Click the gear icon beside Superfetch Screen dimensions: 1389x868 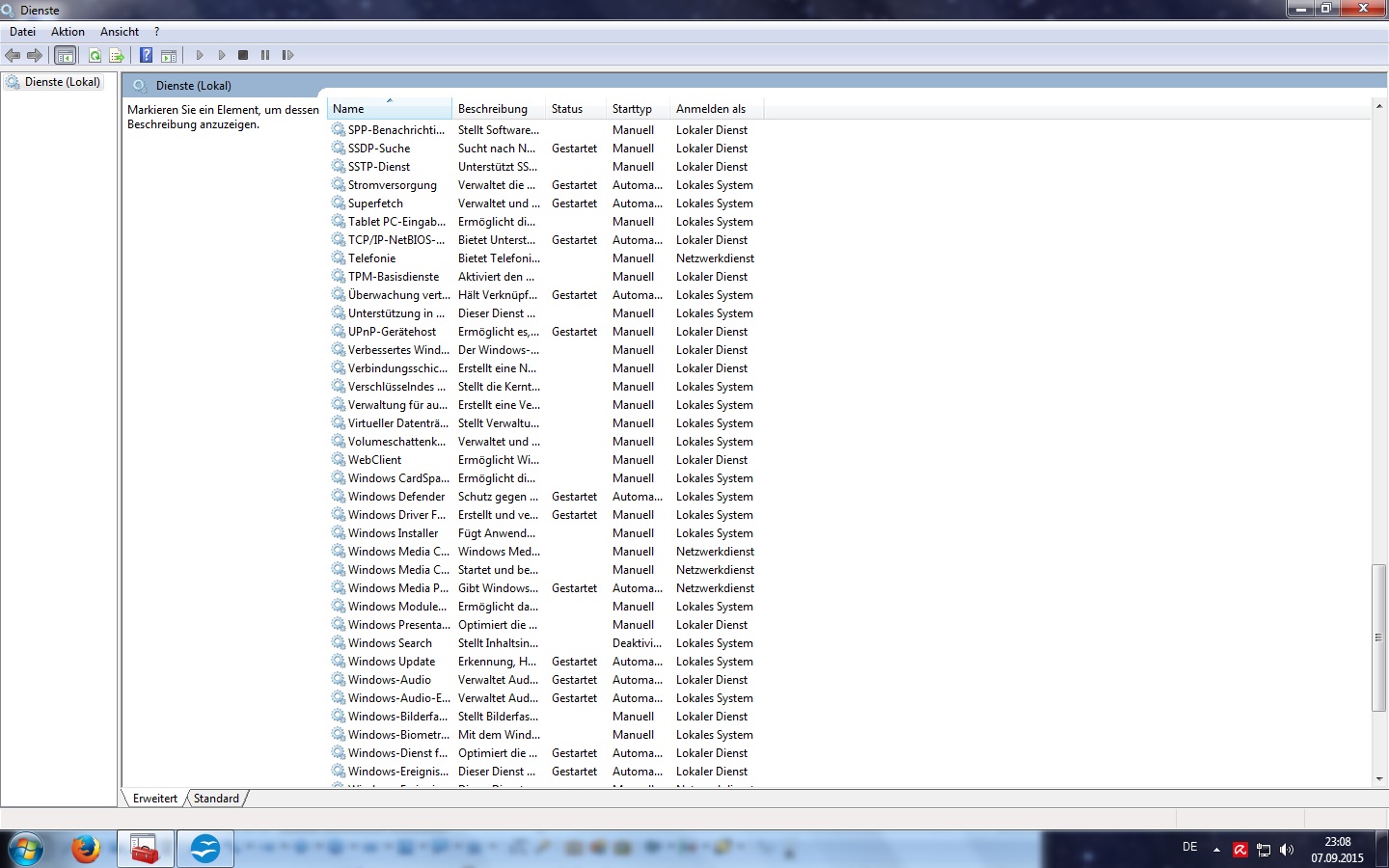tap(339, 203)
